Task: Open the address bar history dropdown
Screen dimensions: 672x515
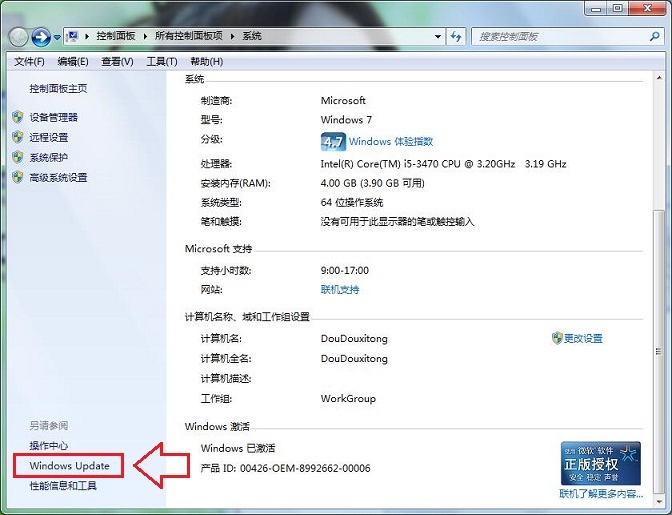Action: tap(438, 36)
